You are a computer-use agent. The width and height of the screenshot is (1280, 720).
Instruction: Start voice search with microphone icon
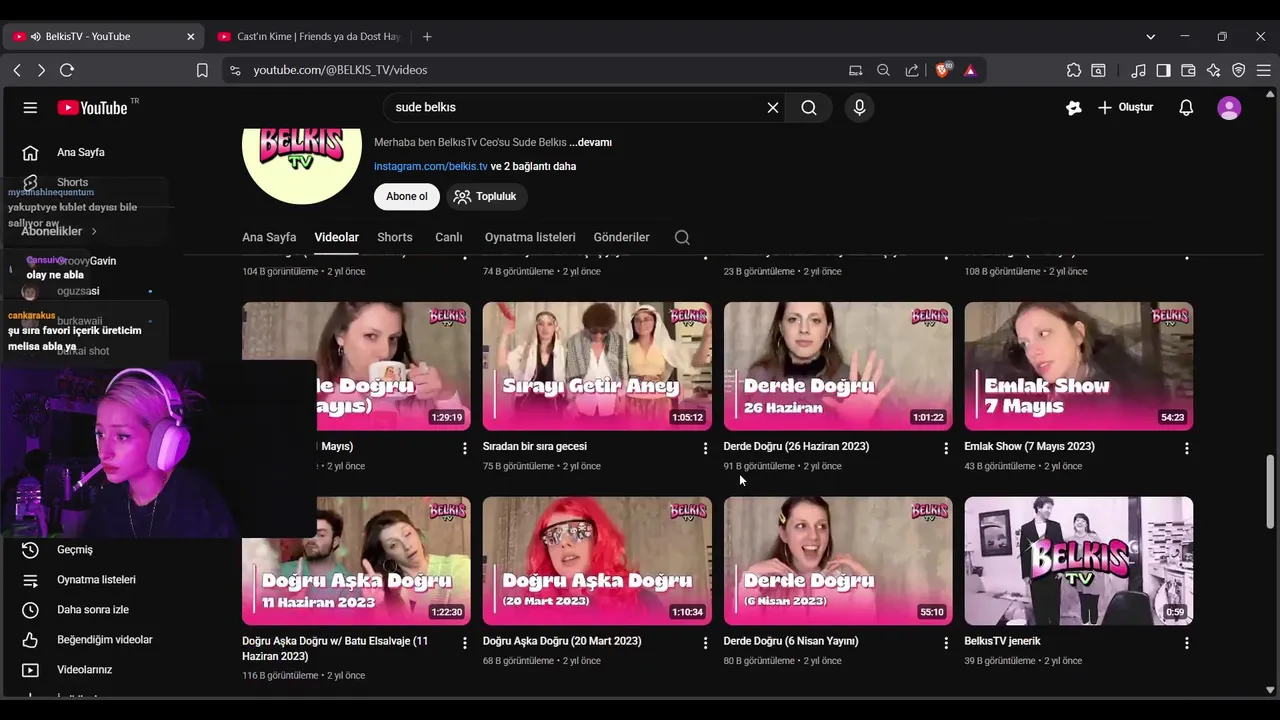[x=859, y=108]
